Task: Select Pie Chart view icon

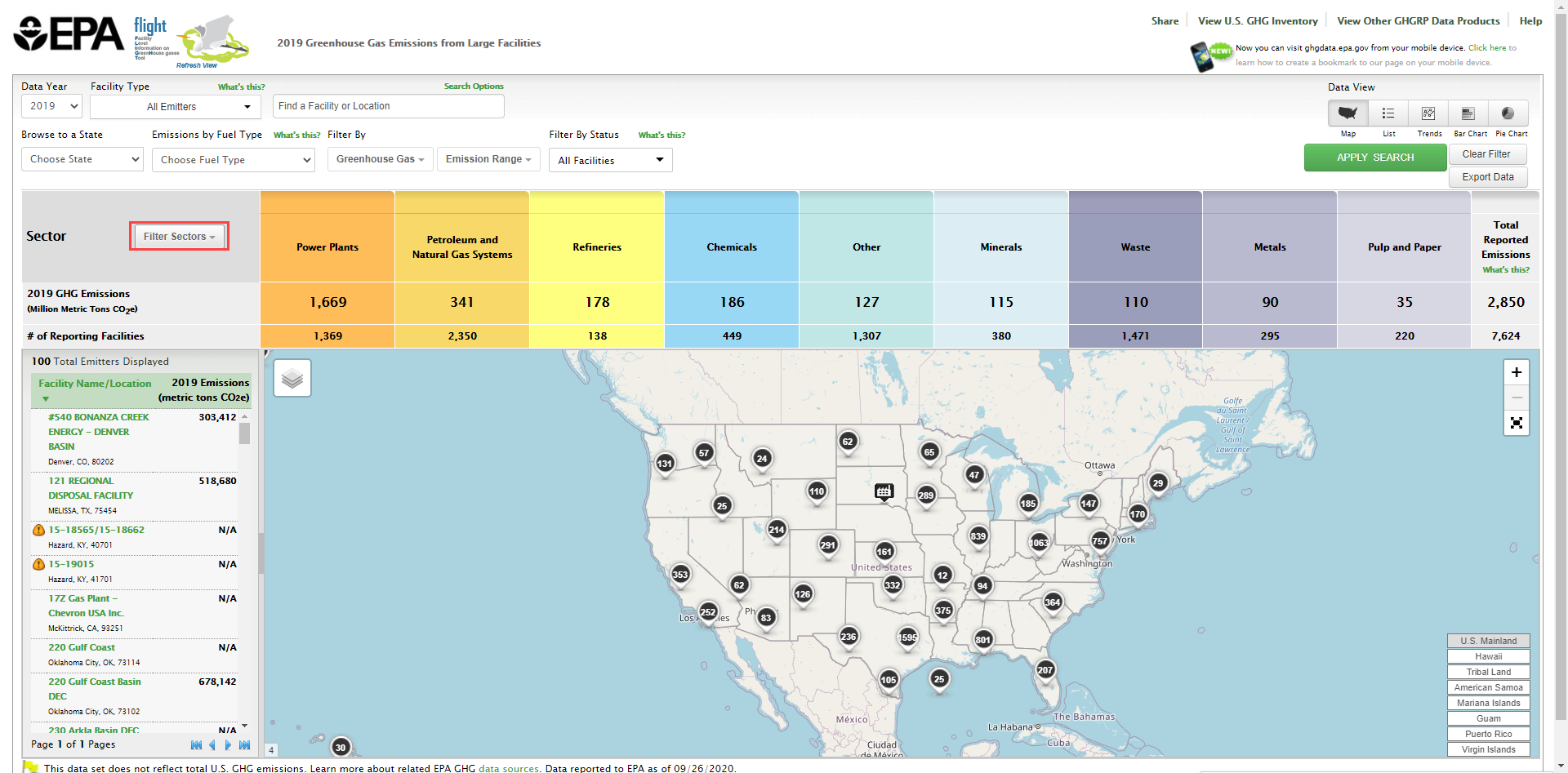Action: tap(1508, 113)
